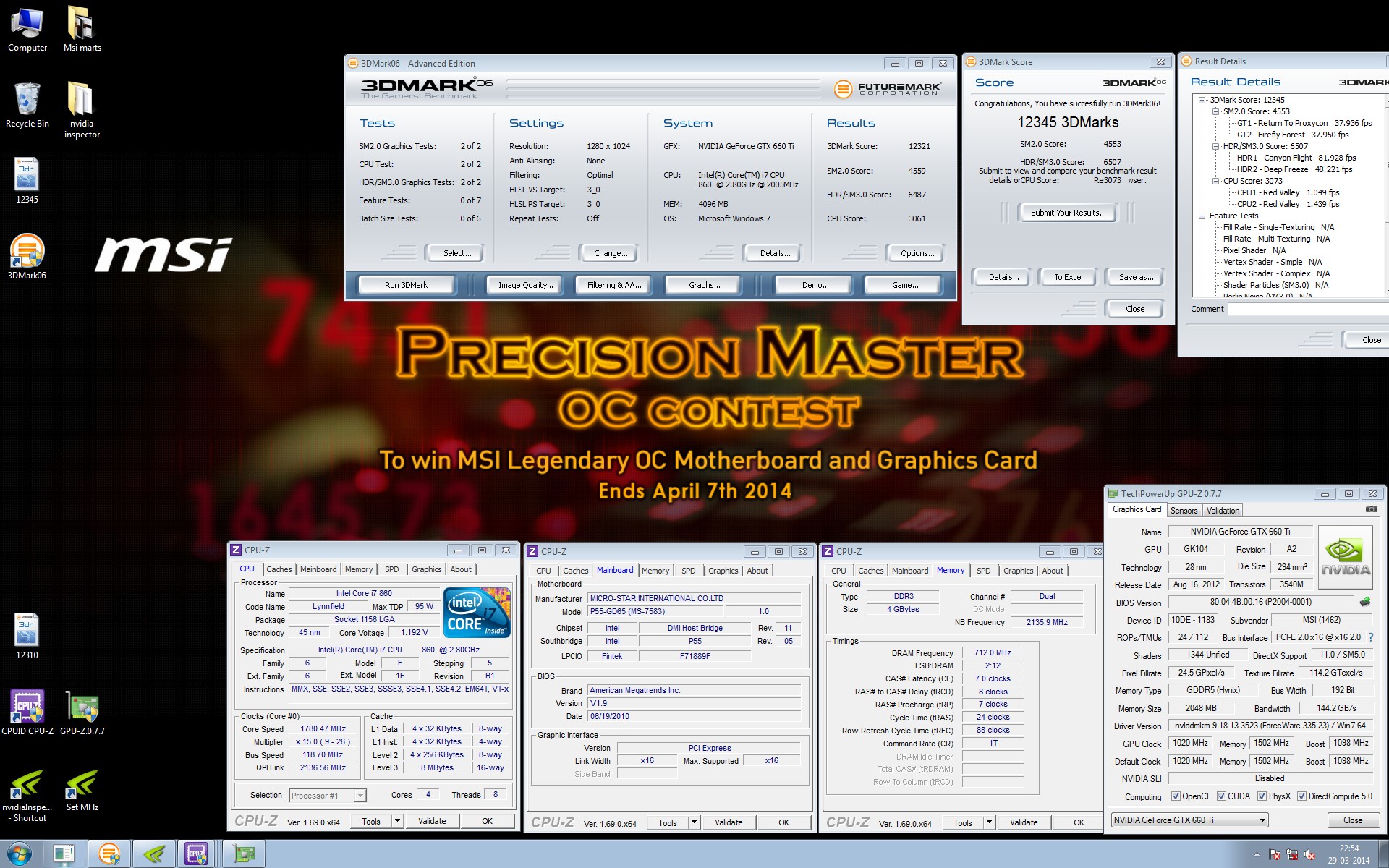Select the 12310 result file icon
Viewport: 1389px width, 868px height.
[27, 637]
